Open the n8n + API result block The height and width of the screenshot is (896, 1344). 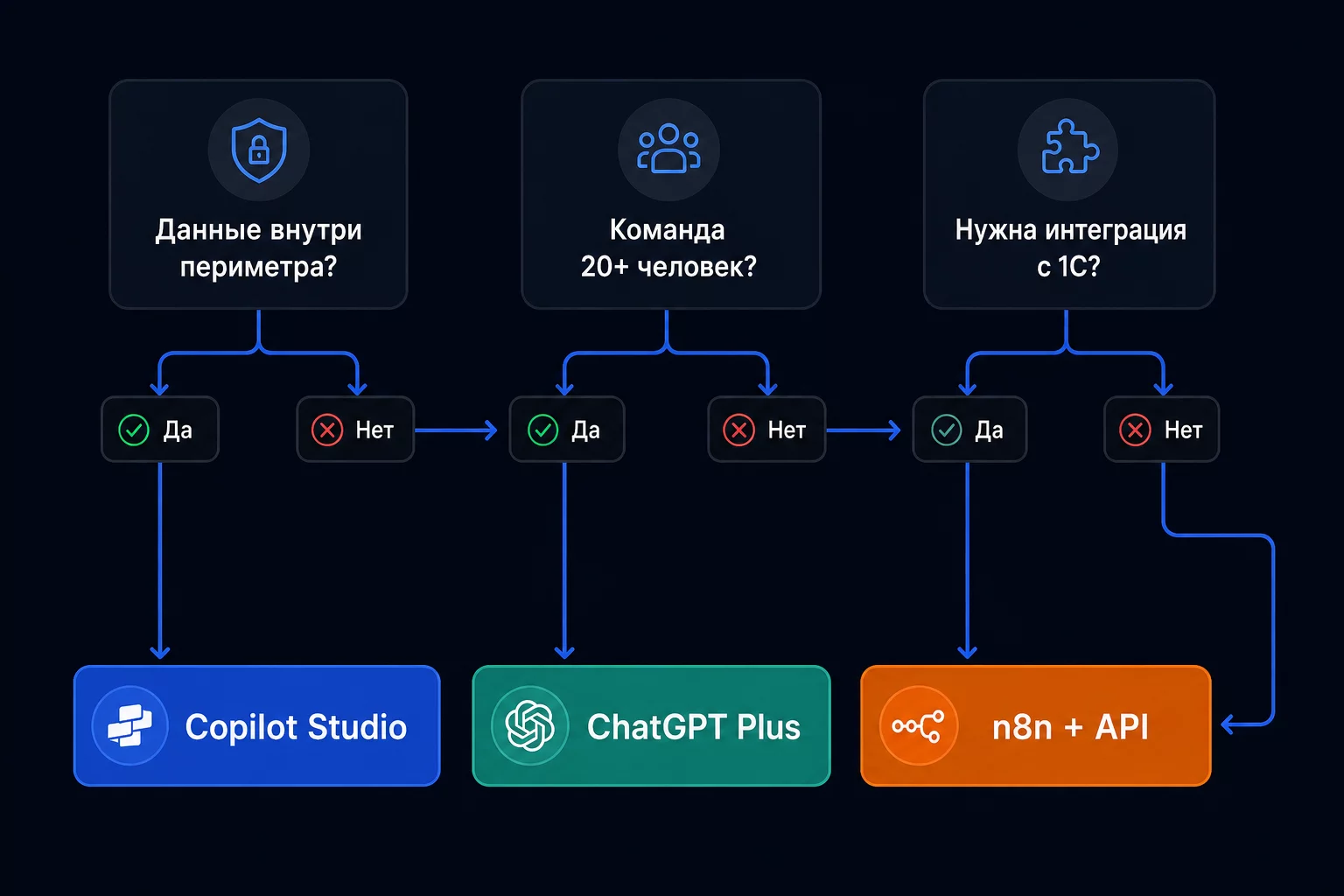(1036, 726)
